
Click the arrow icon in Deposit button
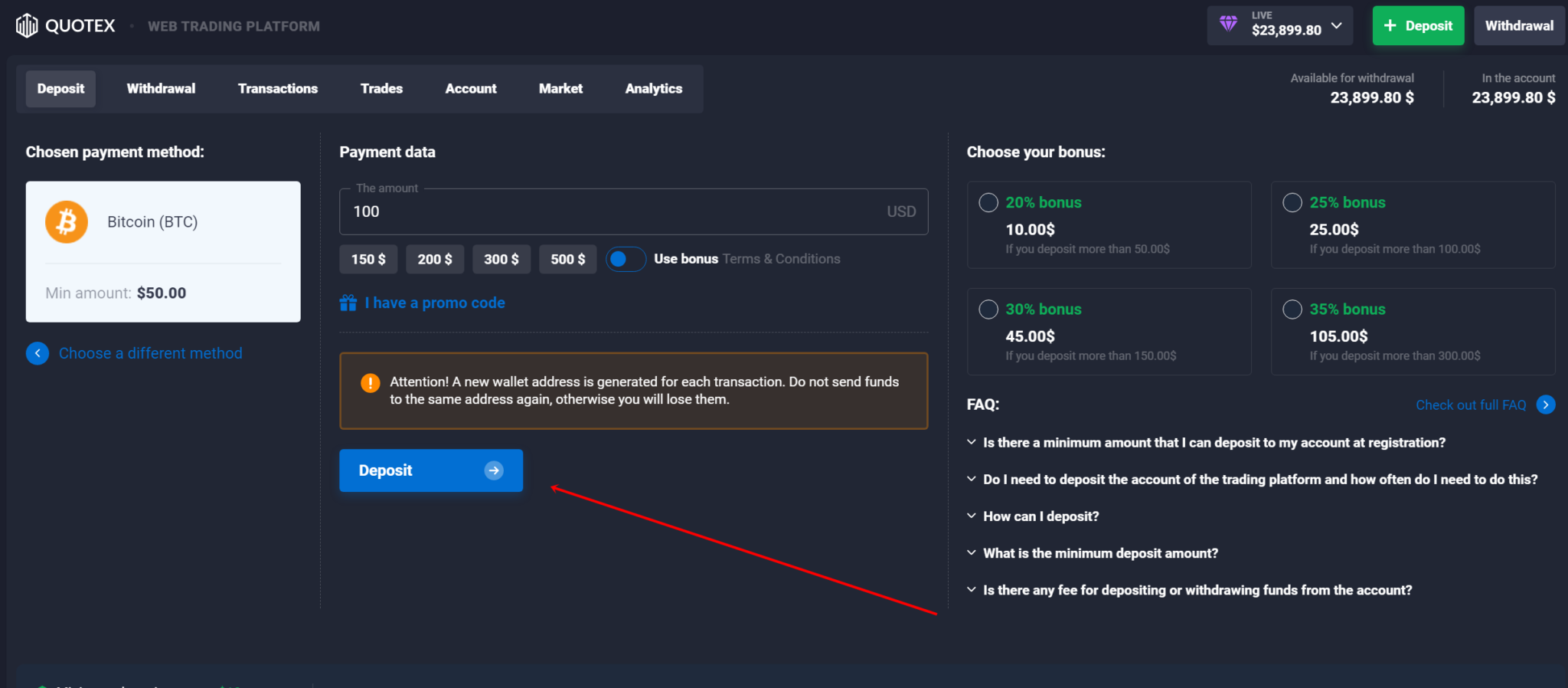pos(494,470)
